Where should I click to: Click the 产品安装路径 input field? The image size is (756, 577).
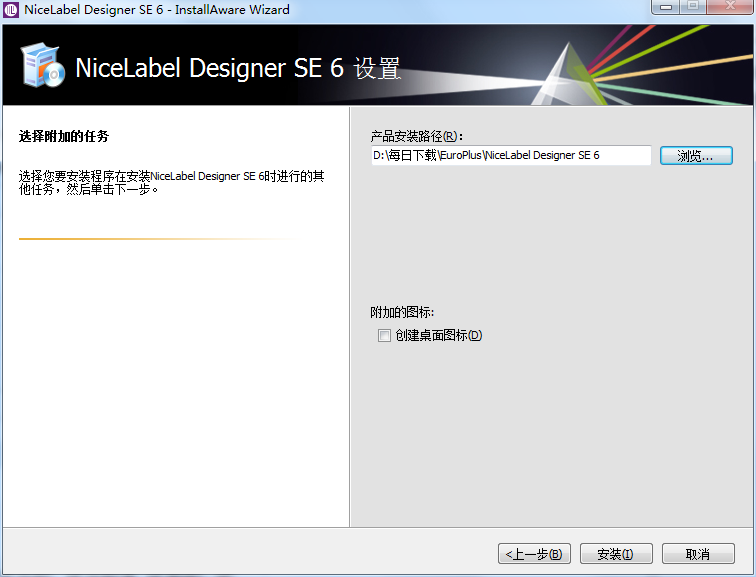(x=510, y=156)
